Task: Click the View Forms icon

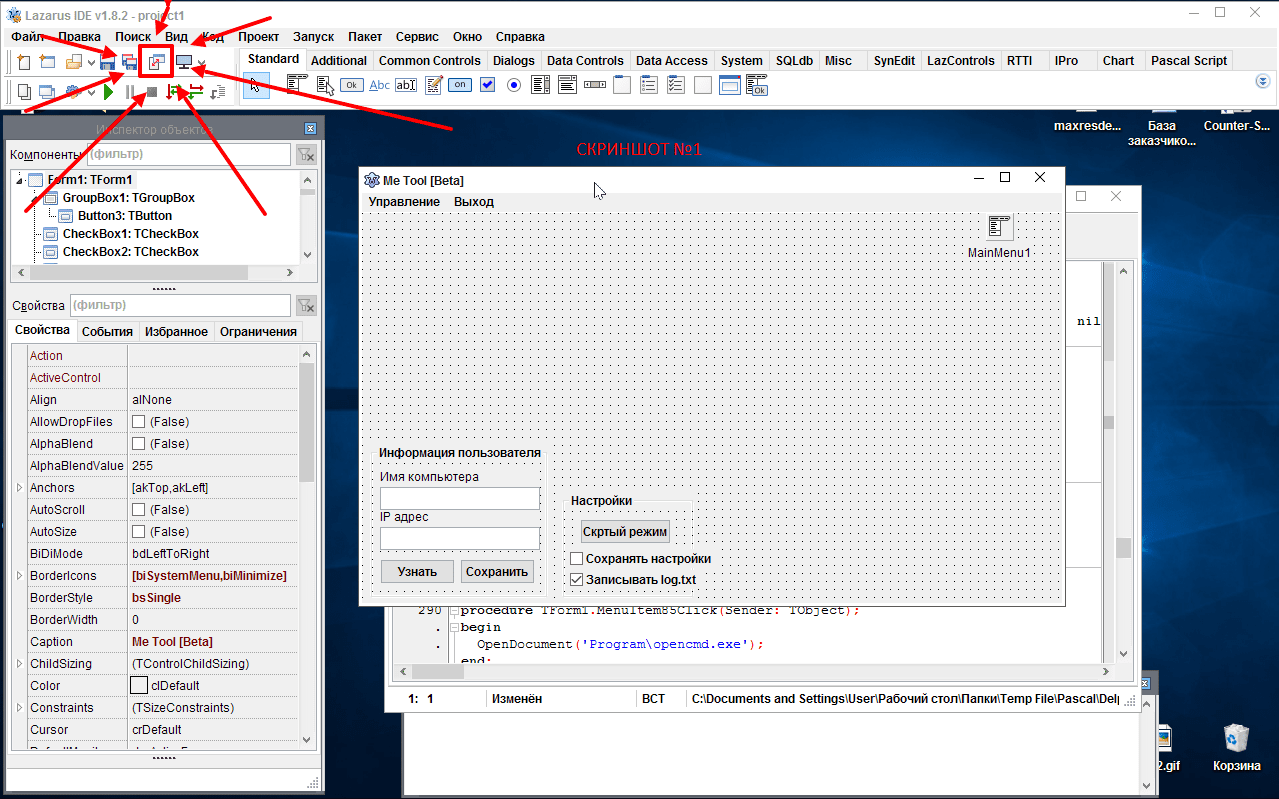Action: click(x=46, y=92)
